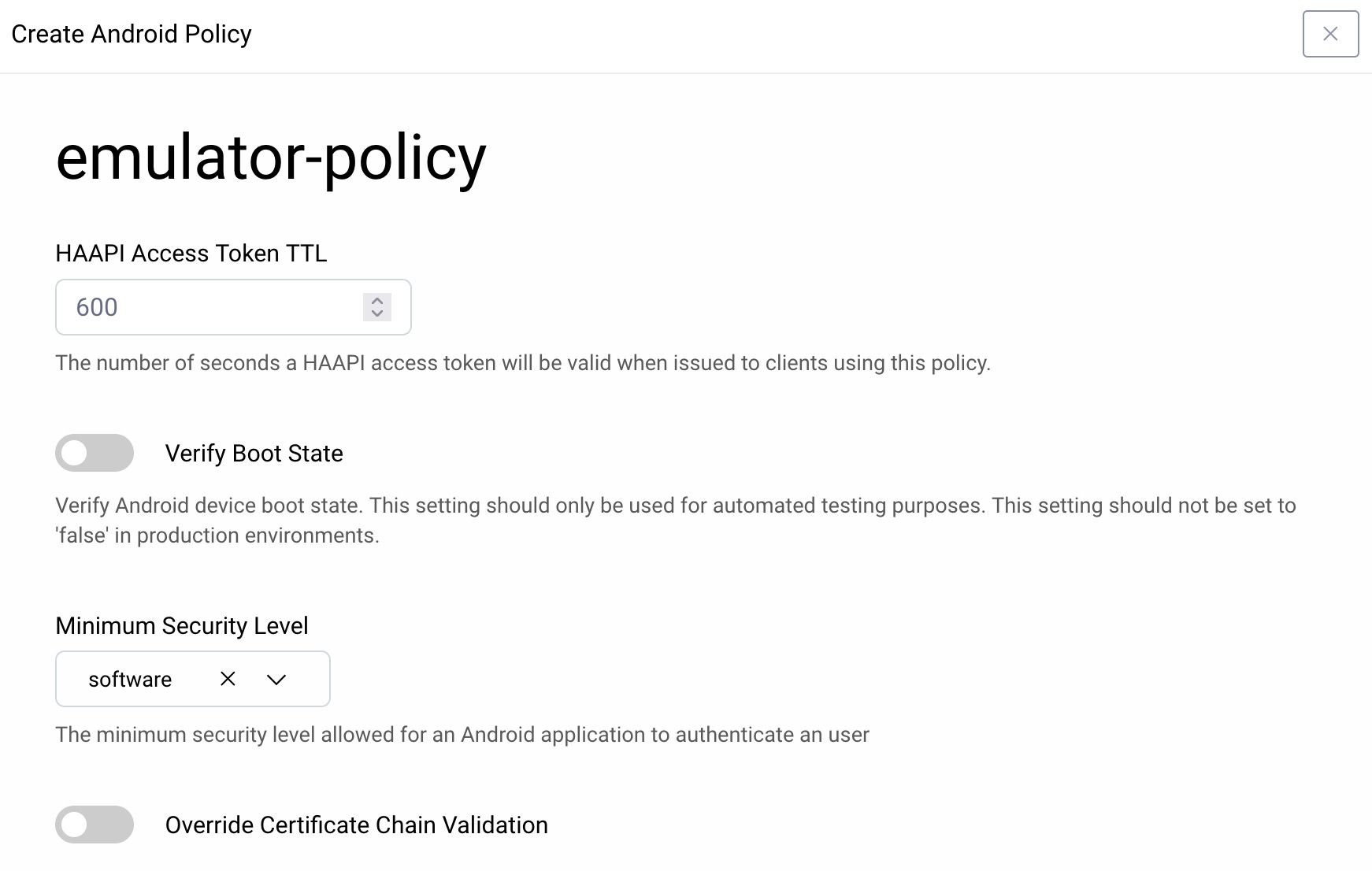Screen dimensions: 1372x871
Task: Enable Override Certificate Chain Validation
Action: (94, 825)
